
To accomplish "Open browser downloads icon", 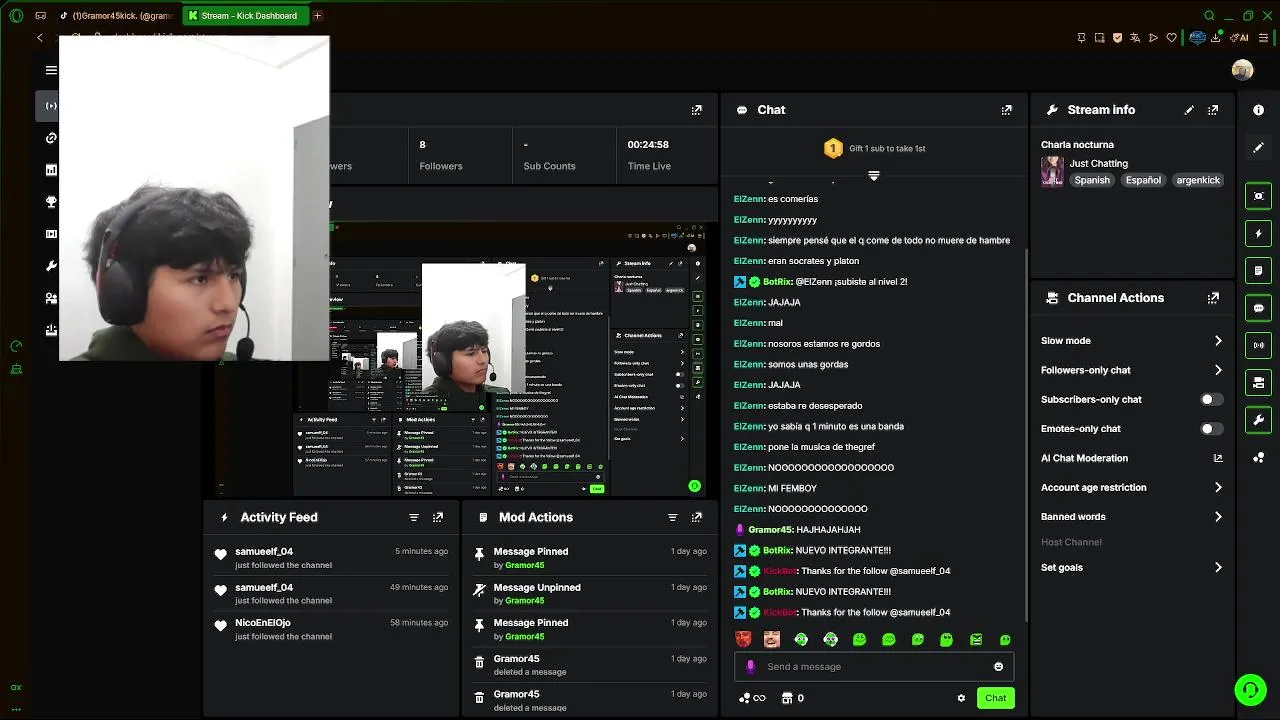I will pos(1218,38).
